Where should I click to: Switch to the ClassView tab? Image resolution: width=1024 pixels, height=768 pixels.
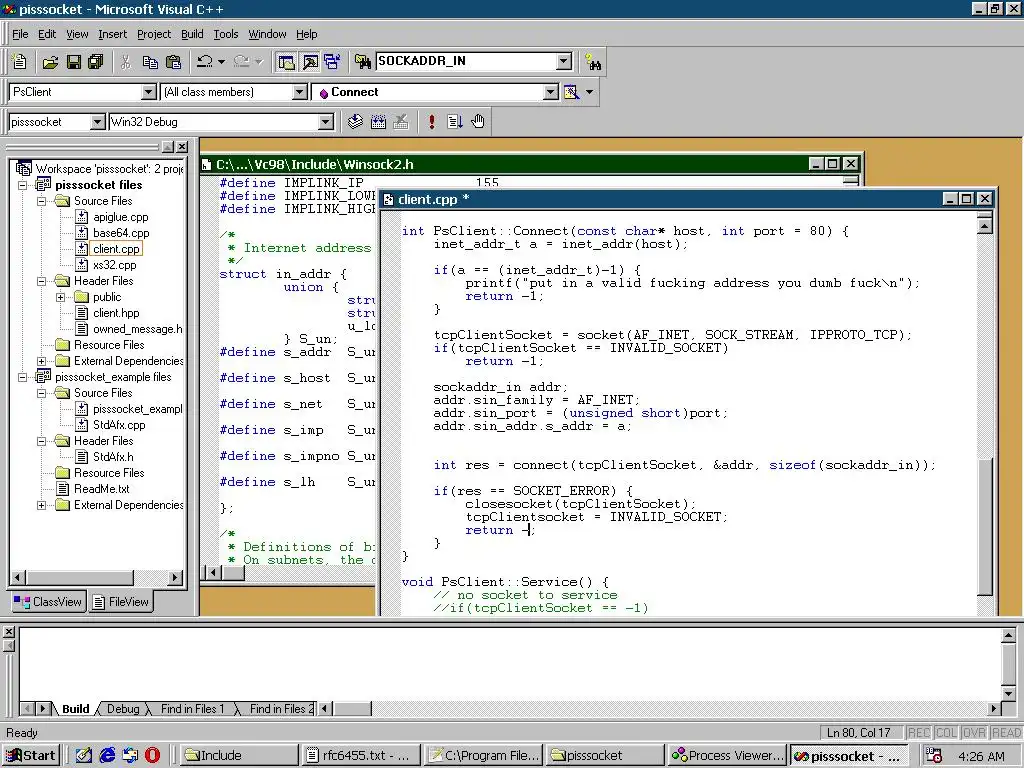point(48,601)
